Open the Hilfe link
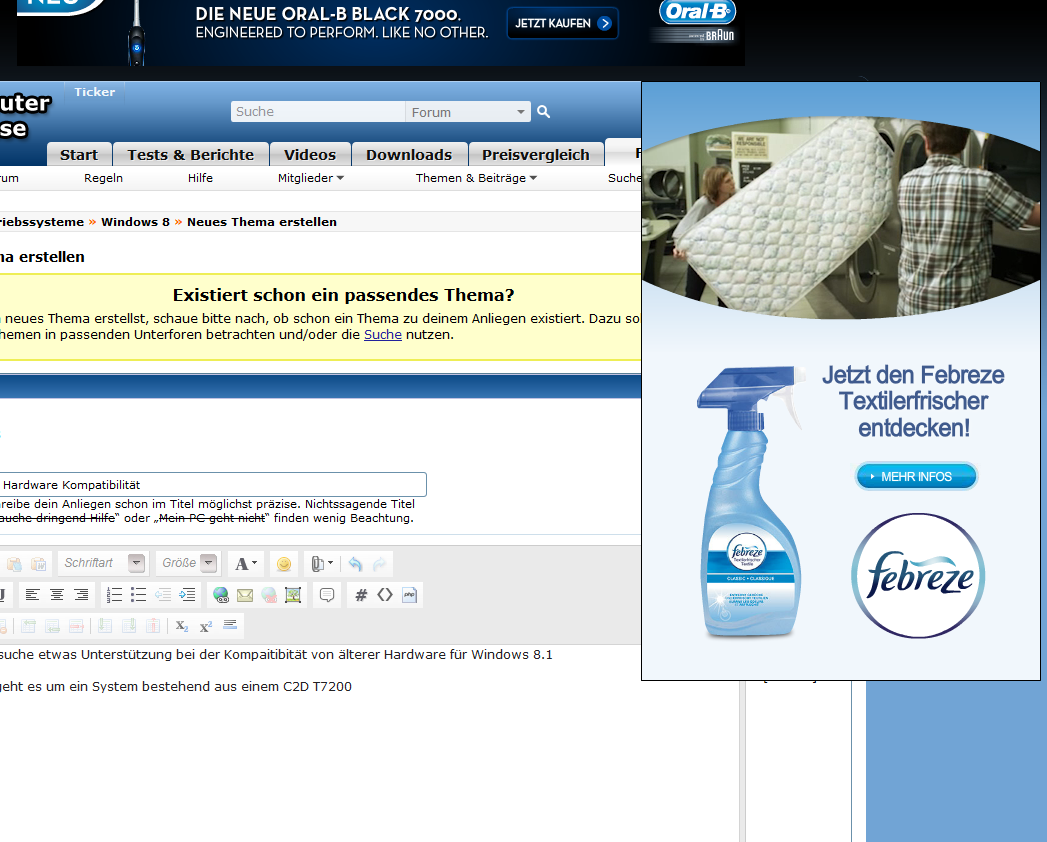 pos(200,178)
